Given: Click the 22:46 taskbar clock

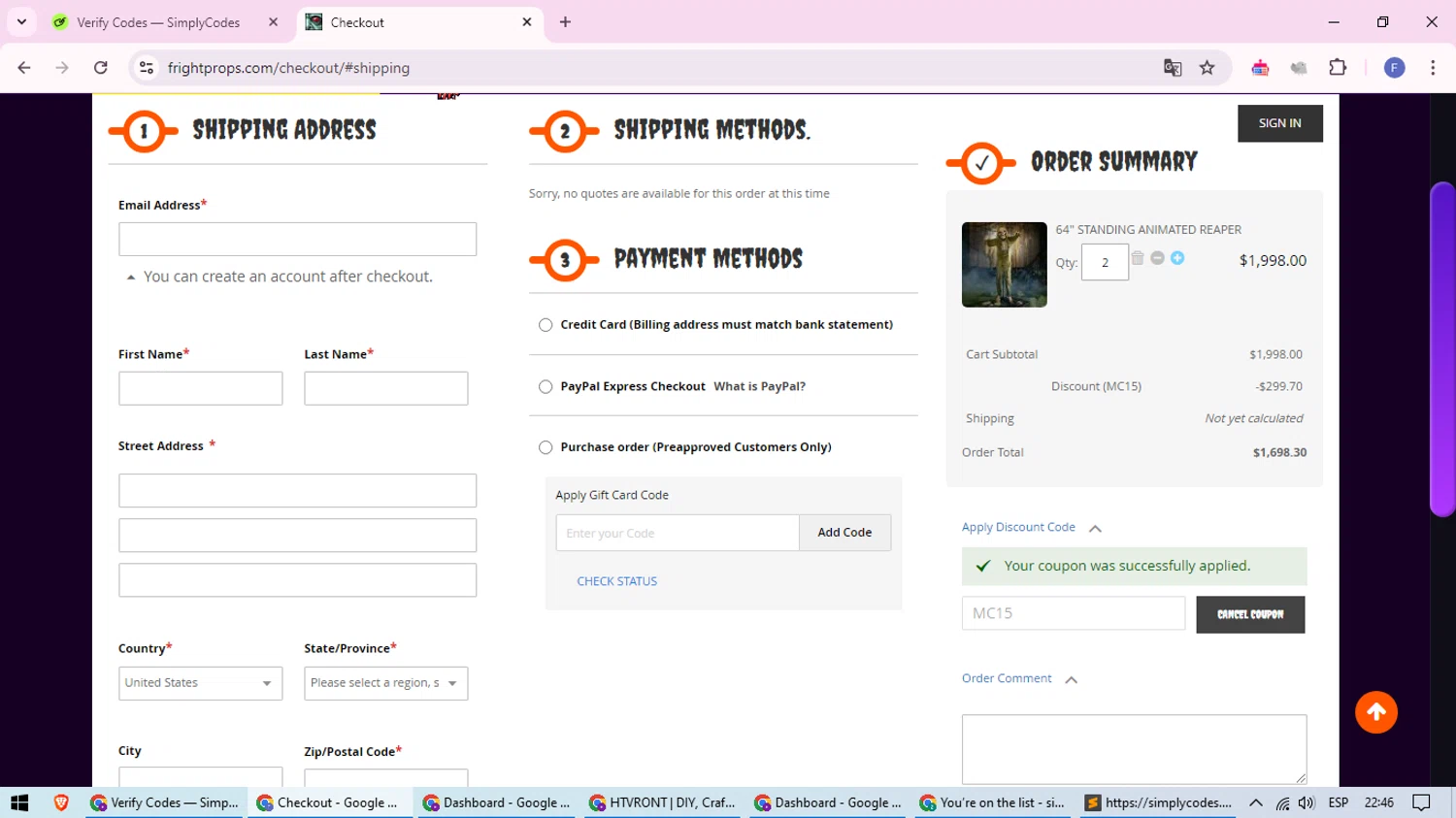Looking at the screenshot, I should coord(1379,802).
